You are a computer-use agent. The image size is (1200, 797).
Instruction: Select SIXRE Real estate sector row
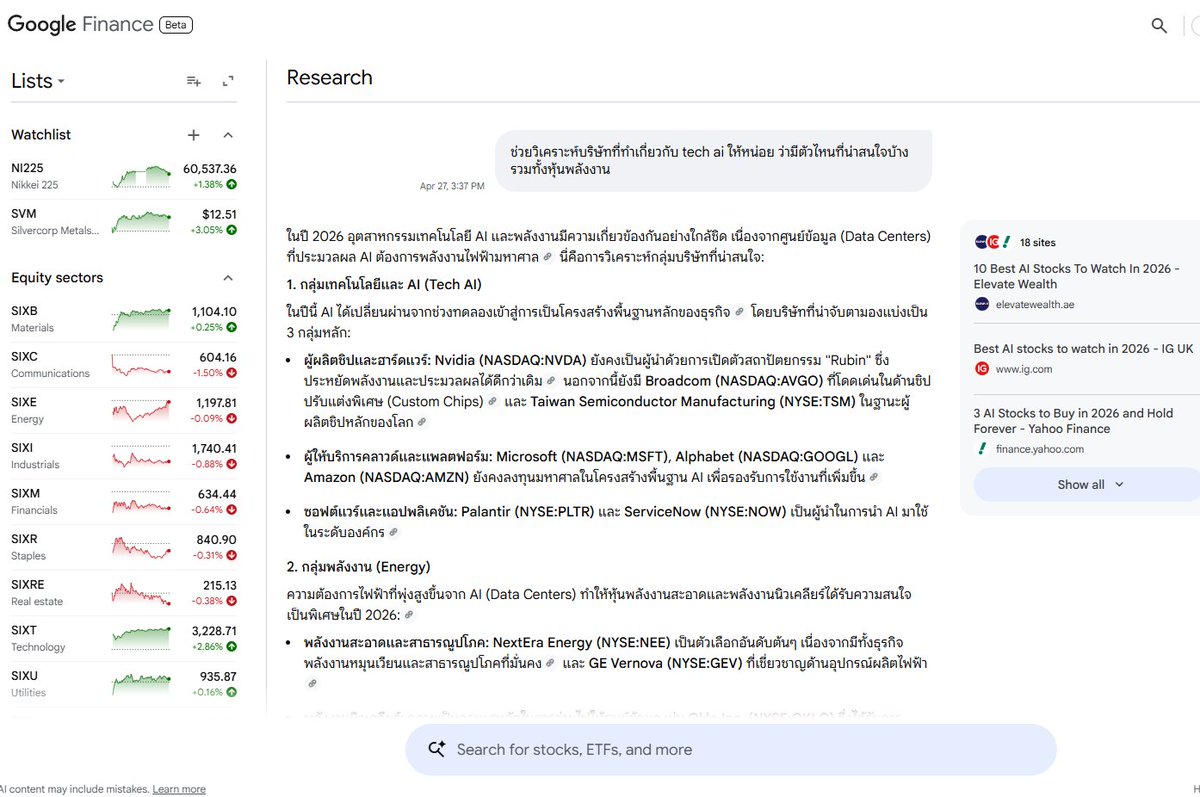tap(124, 592)
